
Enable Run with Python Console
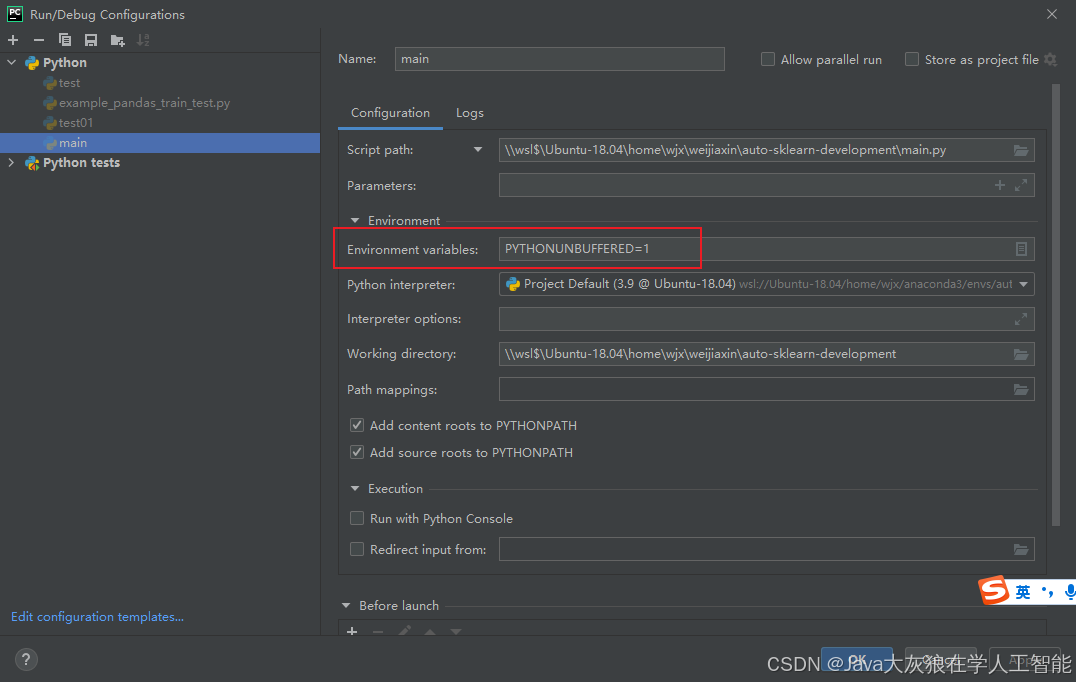(357, 518)
